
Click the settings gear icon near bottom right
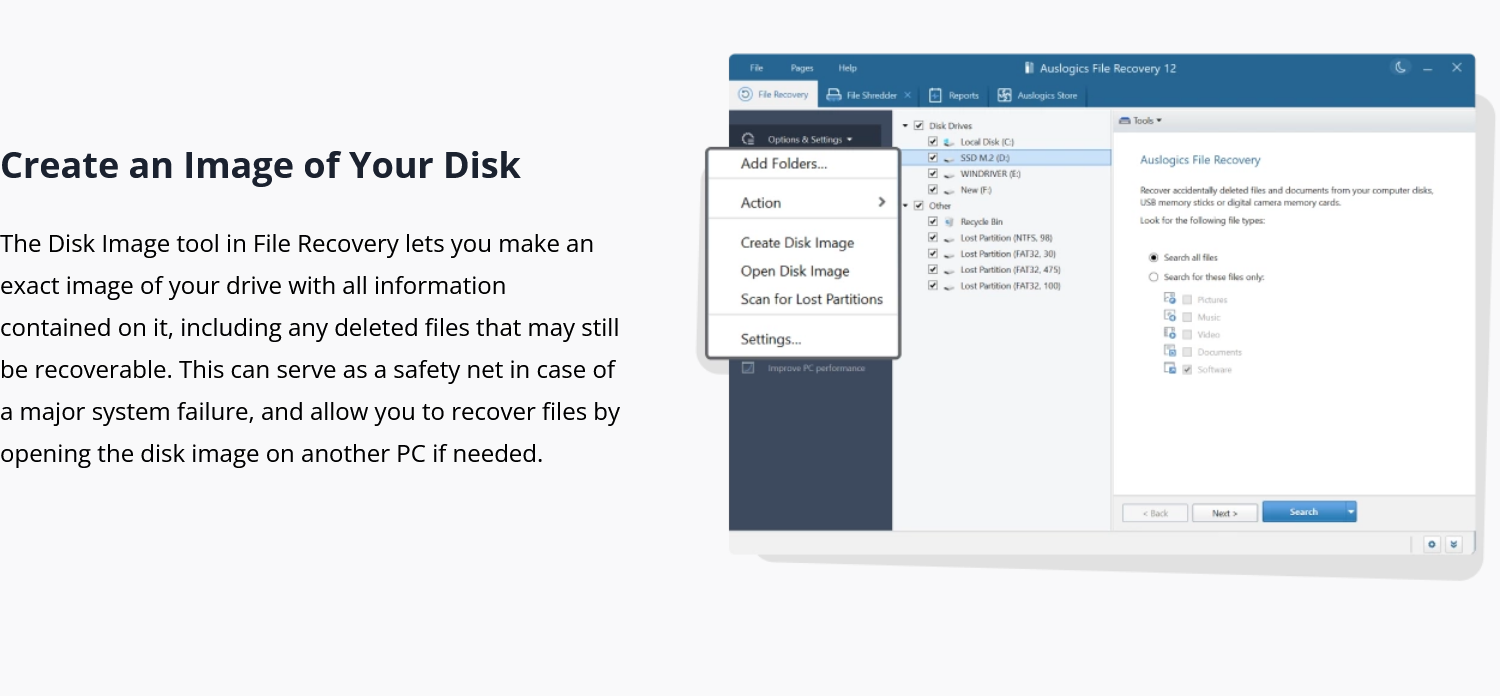[1432, 544]
